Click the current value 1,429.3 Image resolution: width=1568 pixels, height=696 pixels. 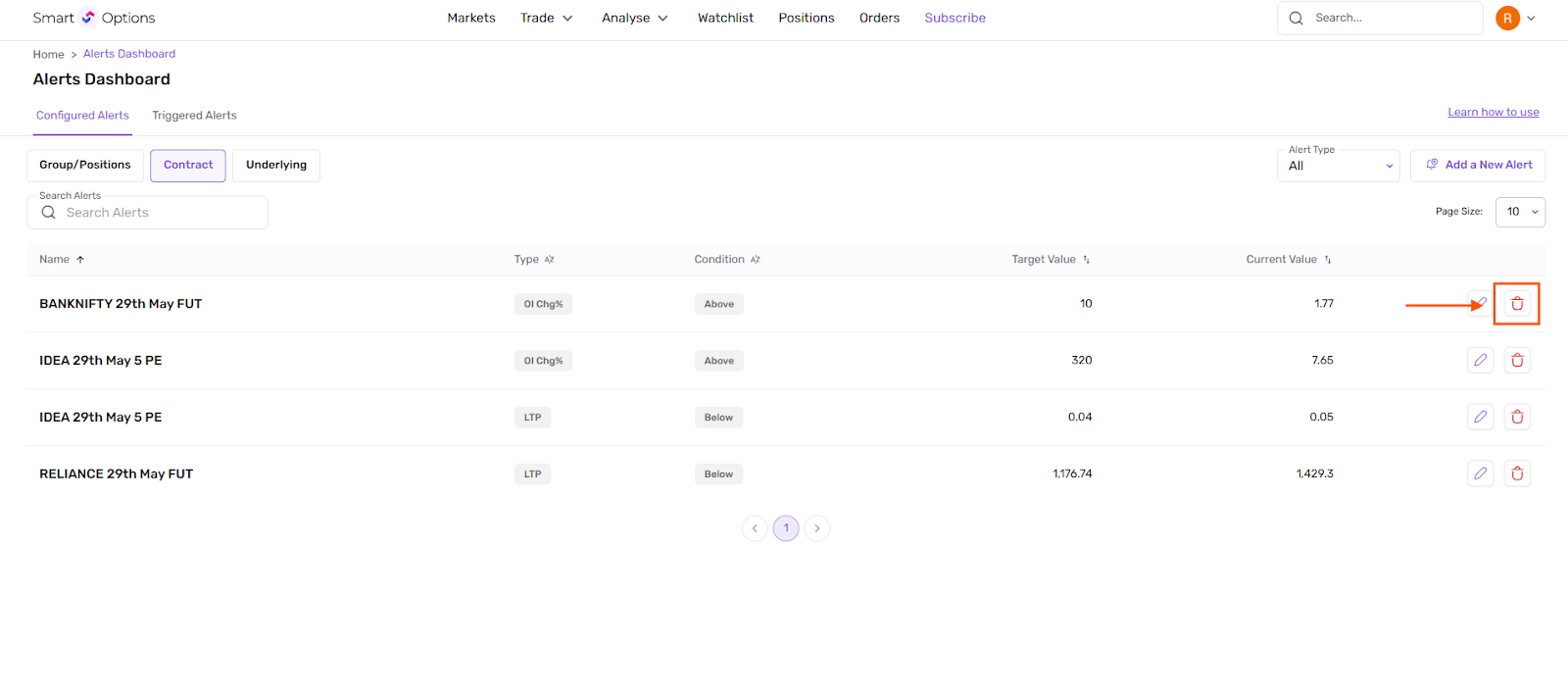tap(1315, 474)
